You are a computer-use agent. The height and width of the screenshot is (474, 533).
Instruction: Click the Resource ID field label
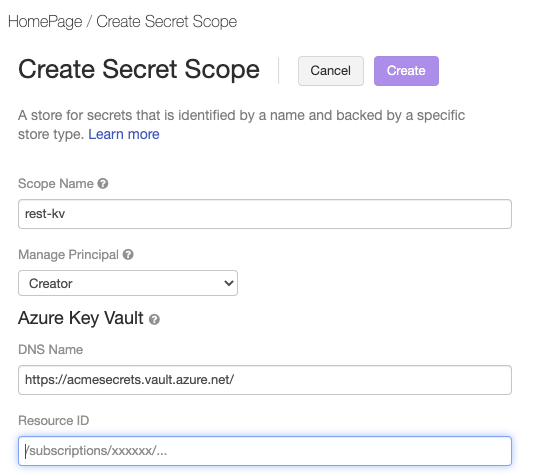pos(54,421)
